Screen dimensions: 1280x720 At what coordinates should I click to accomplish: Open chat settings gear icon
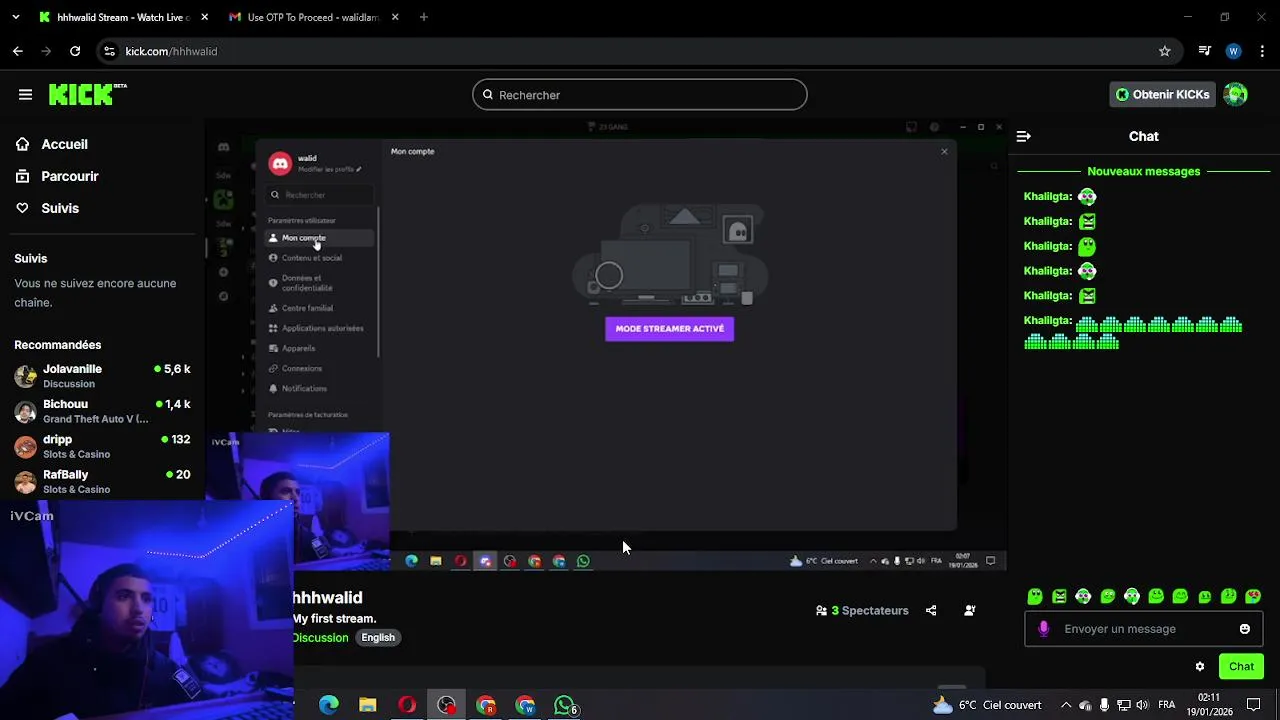pyautogui.click(x=1200, y=667)
